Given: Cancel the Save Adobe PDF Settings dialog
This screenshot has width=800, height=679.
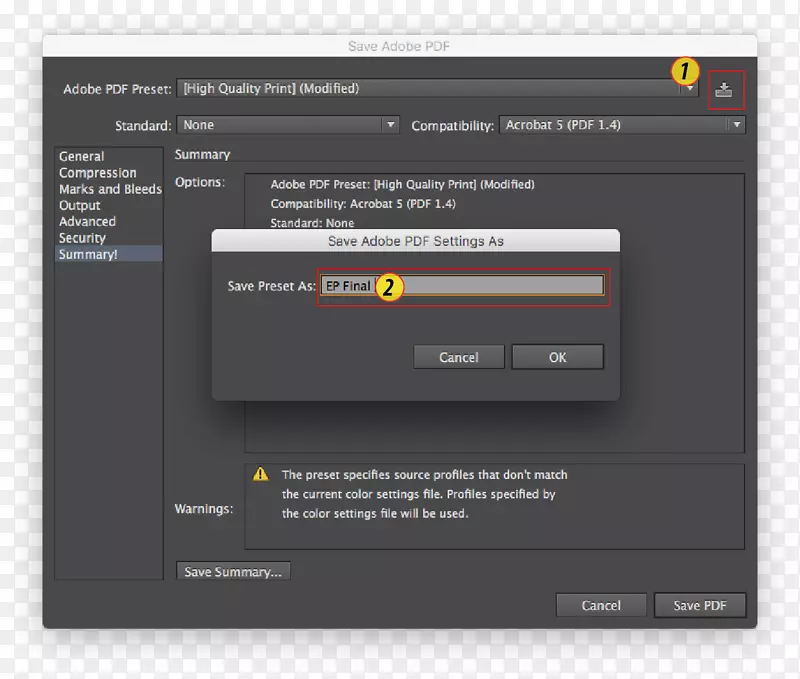Looking at the screenshot, I should pyautogui.click(x=458, y=357).
